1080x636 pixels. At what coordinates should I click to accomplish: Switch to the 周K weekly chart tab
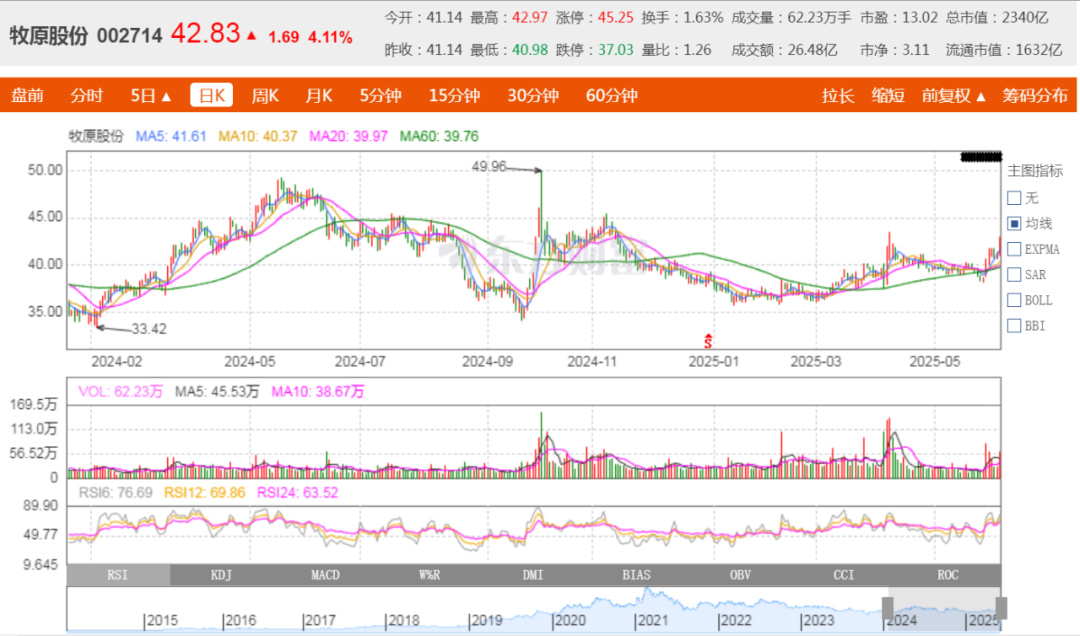tap(265, 96)
